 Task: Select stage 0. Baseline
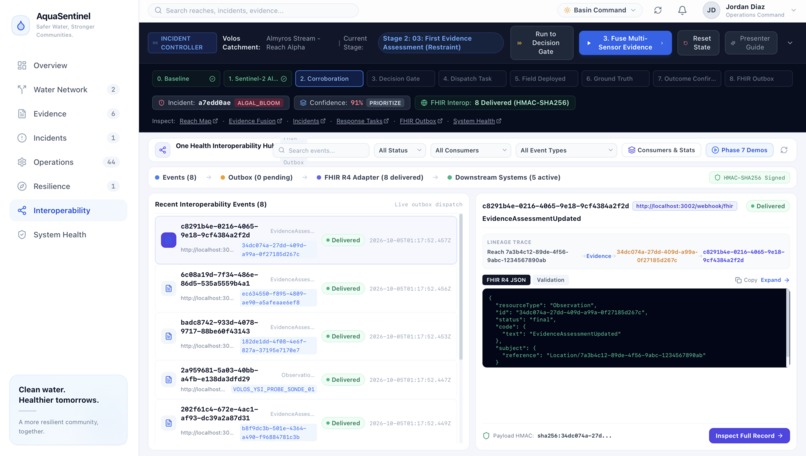(186, 79)
